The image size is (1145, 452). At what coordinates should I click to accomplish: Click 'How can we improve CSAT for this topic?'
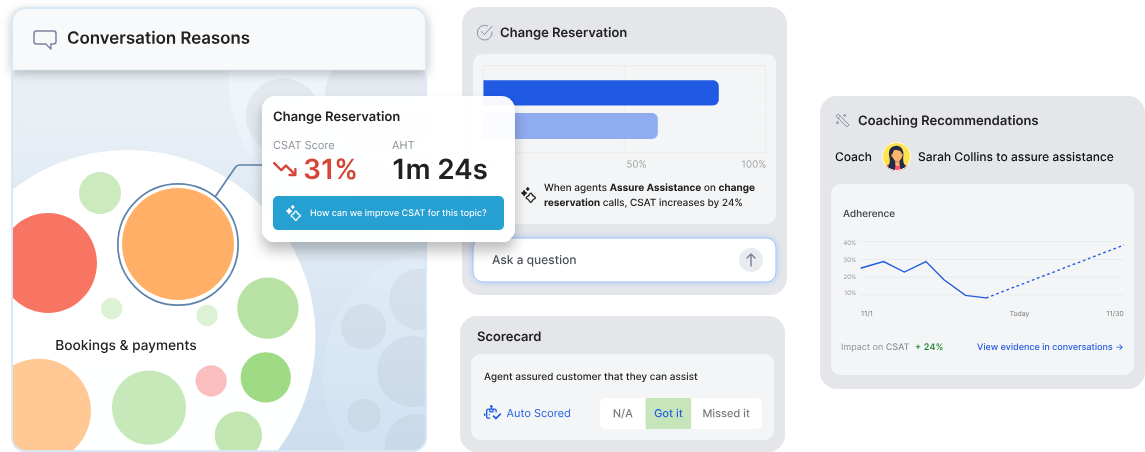pyautogui.click(x=388, y=213)
